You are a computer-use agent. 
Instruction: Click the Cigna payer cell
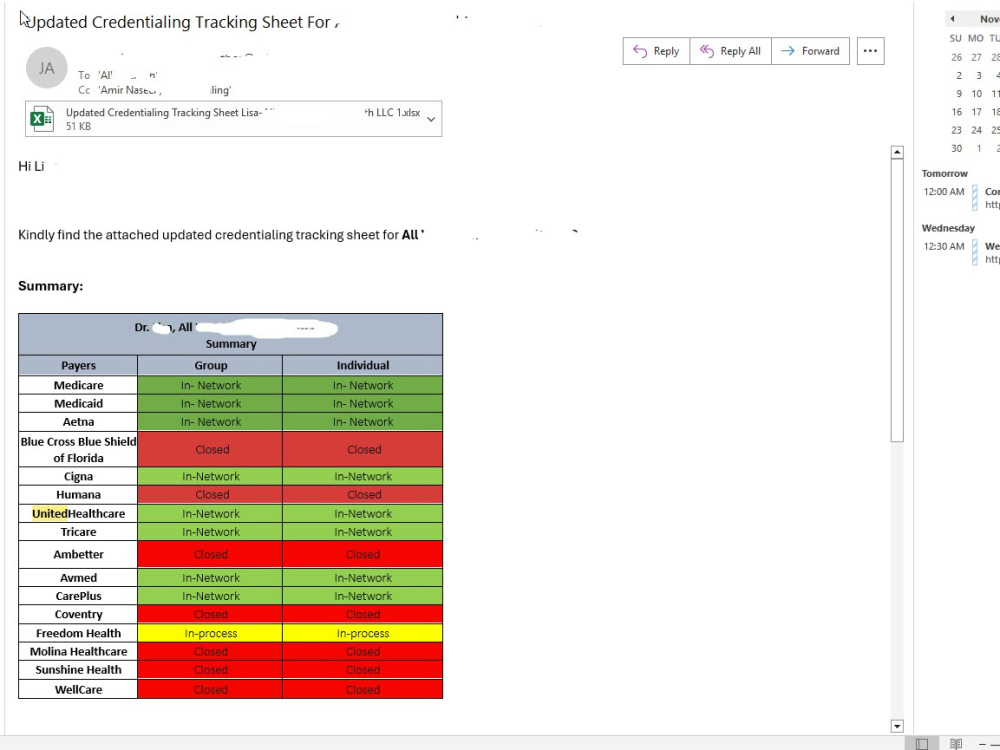click(x=78, y=476)
